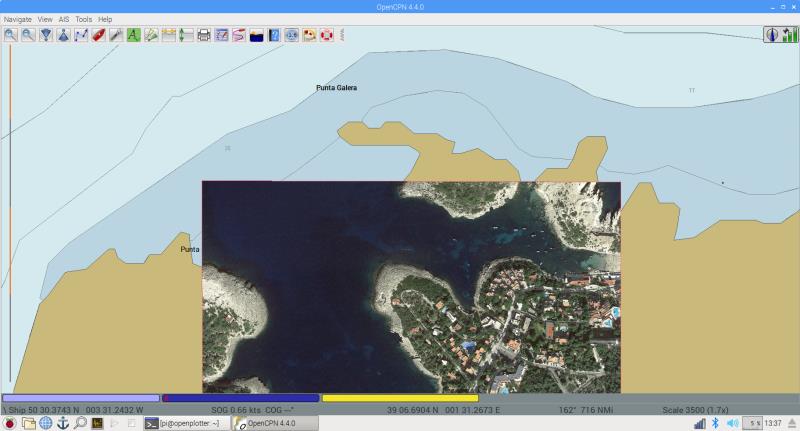This screenshot has width=800, height=431.
Task: Expand the Help menu
Action: coord(105,19)
